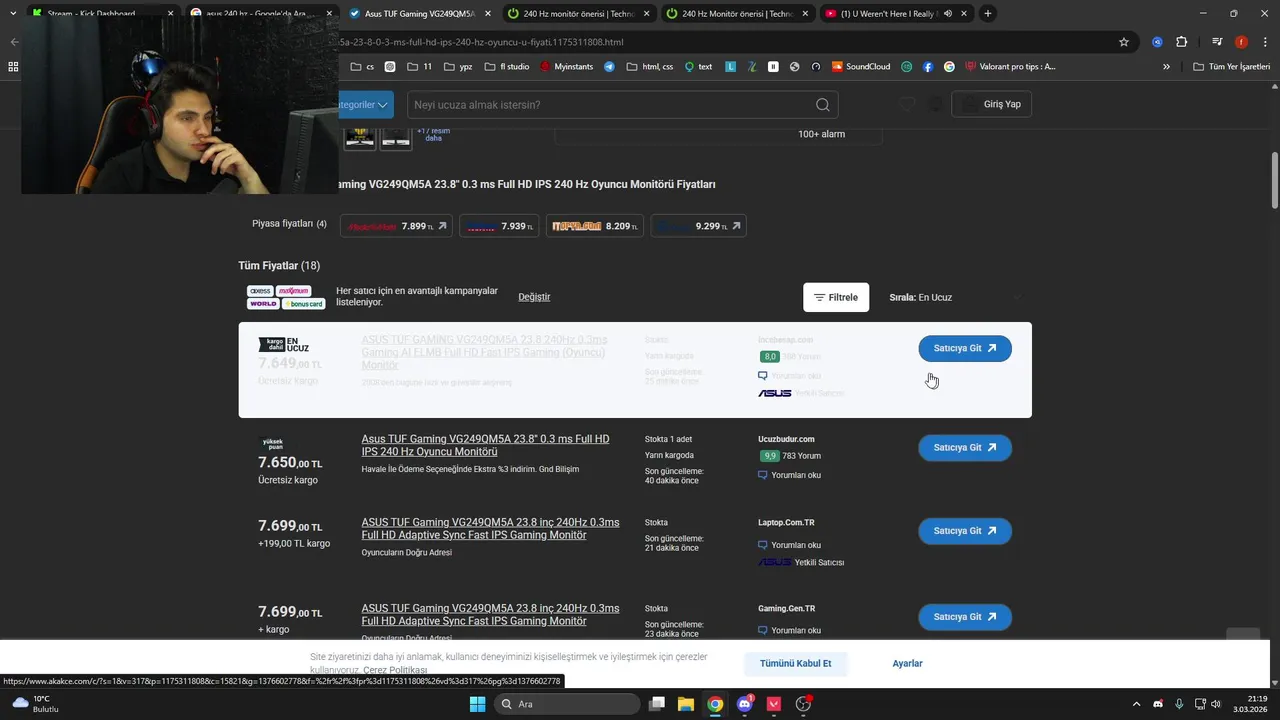Open Discord from the taskbar
The image size is (1280, 720).
pyautogui.click(x=744, y=704)
